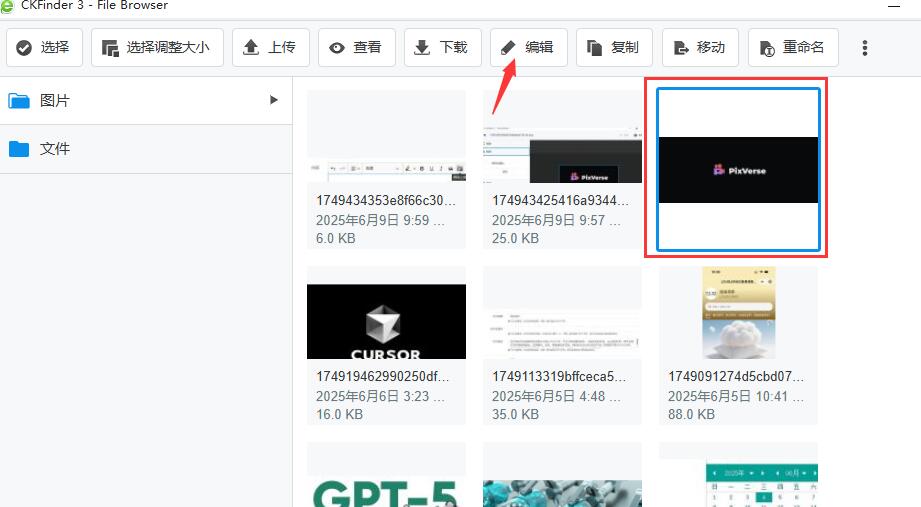Click file name 1749434353e8f66c30...
Image resolution: width=921 pixels, height=507 pixels.
(x=386, y=200)
